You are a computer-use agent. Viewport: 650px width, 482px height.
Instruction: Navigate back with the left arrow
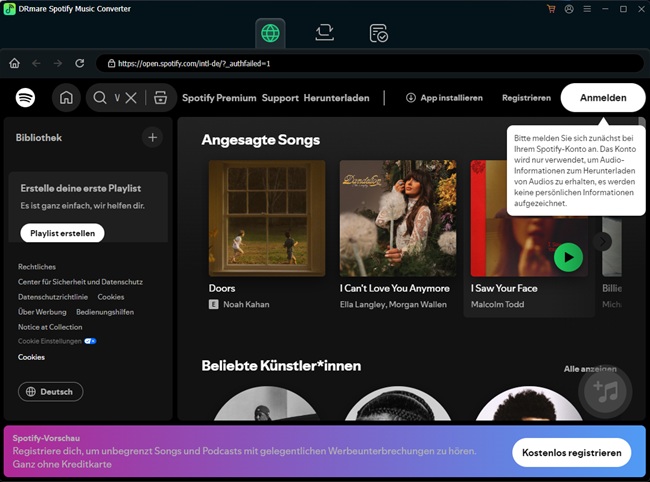[x=36, y=63]
